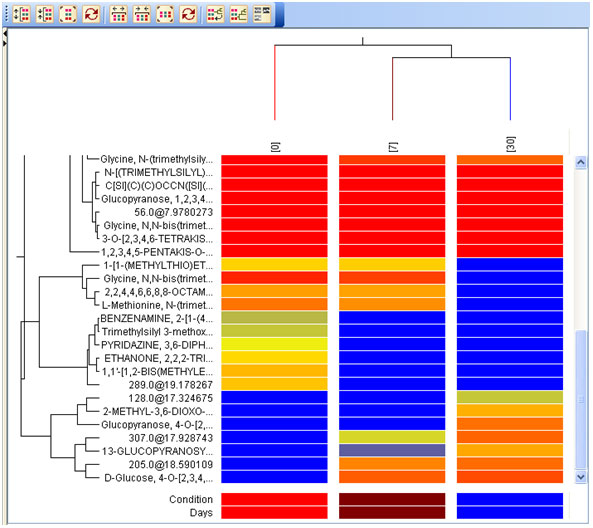Image resolution: width=593 pixels, height=528 pixels.
Task: Click the reset columns refresh icon
Action: (x=188, y=14)
